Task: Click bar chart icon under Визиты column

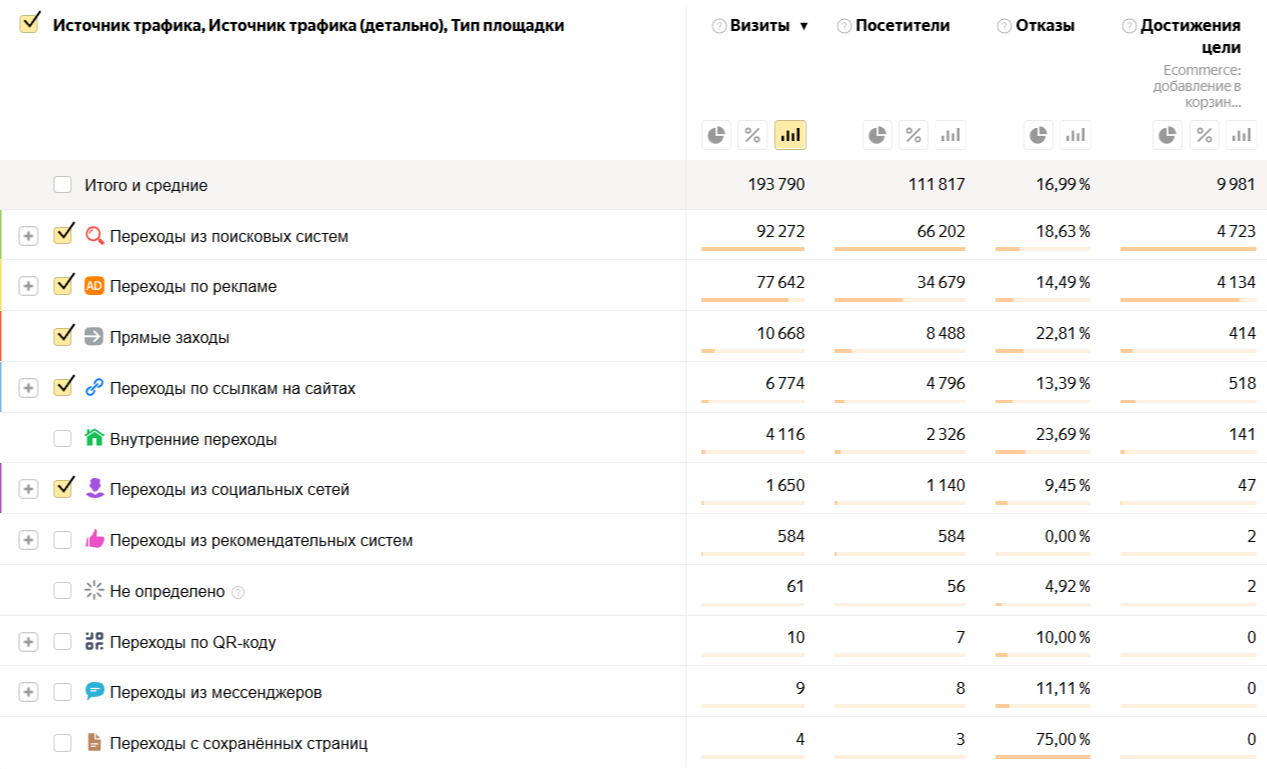Action: [790, 135]
